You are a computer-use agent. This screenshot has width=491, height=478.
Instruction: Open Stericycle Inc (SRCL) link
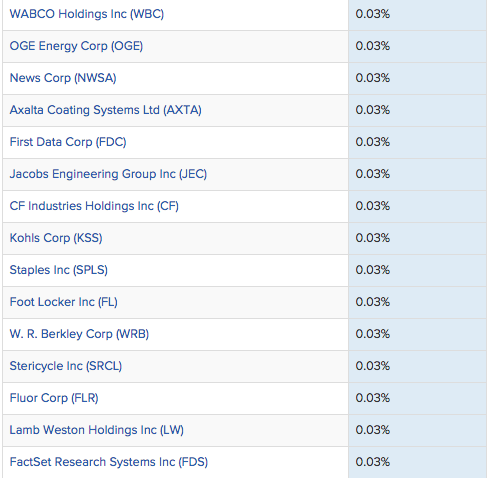click(66, 366)
